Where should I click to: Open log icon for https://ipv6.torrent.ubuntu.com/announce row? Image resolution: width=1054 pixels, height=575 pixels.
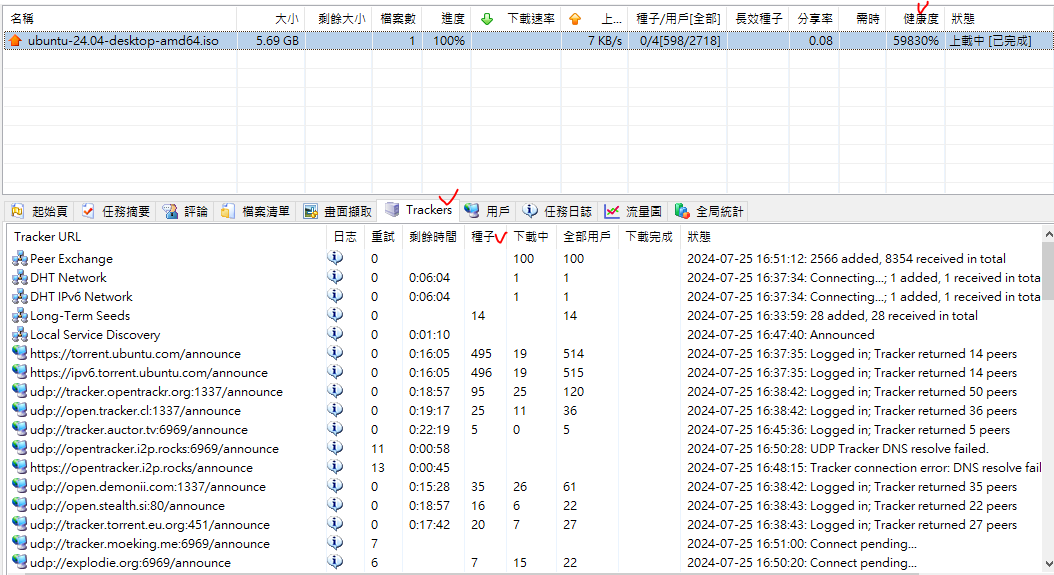[x=335, y=371]
